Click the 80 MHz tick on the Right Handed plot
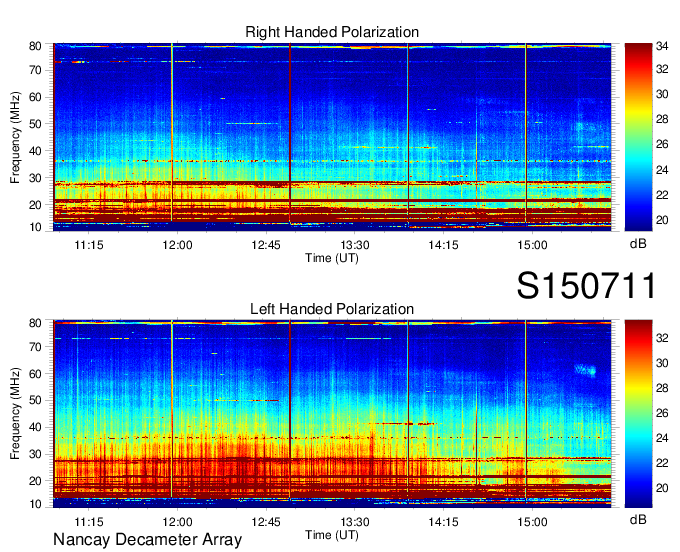680x552 pixels. [x=35, y=46]
